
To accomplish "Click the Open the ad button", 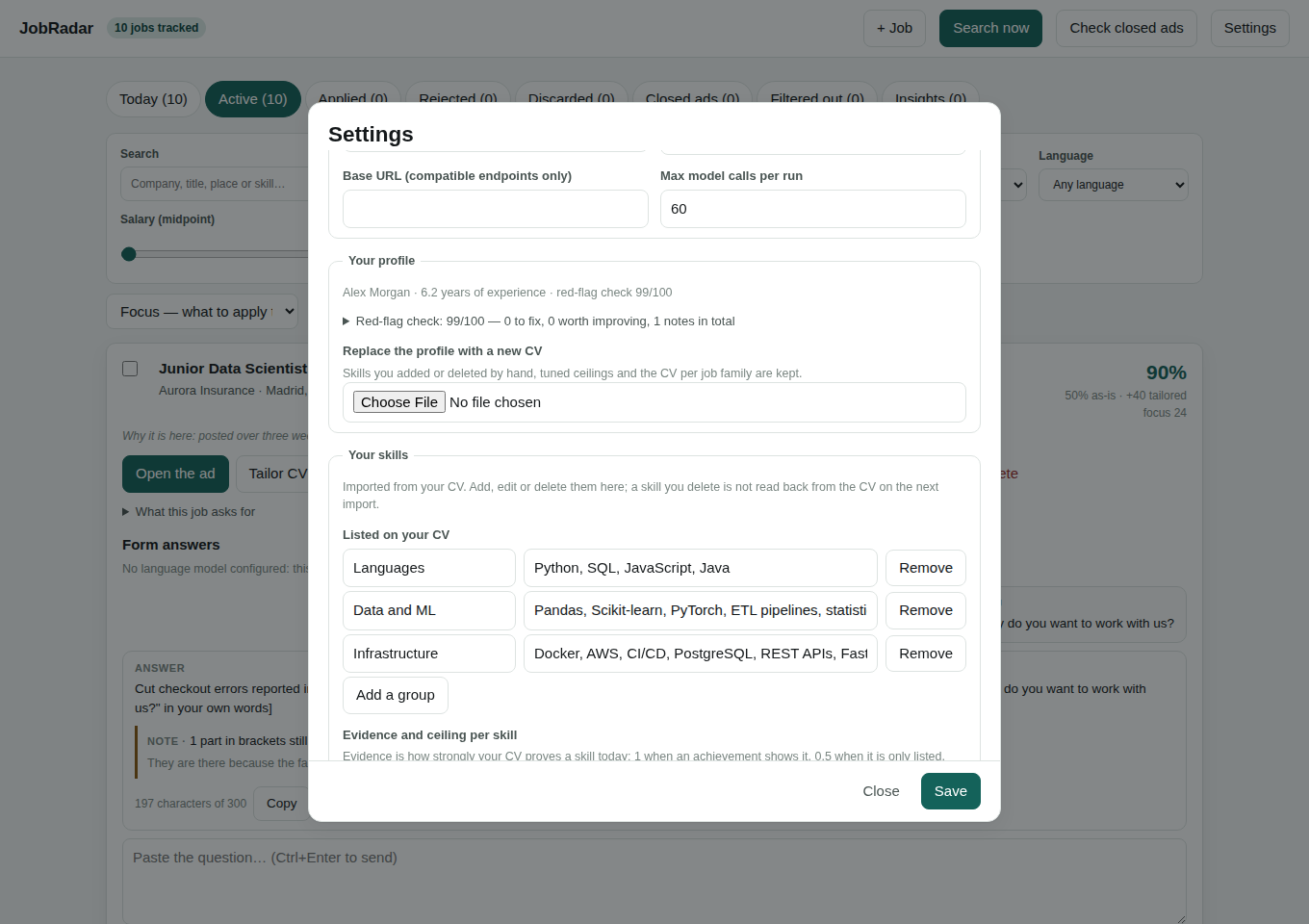I will point(175,474).
